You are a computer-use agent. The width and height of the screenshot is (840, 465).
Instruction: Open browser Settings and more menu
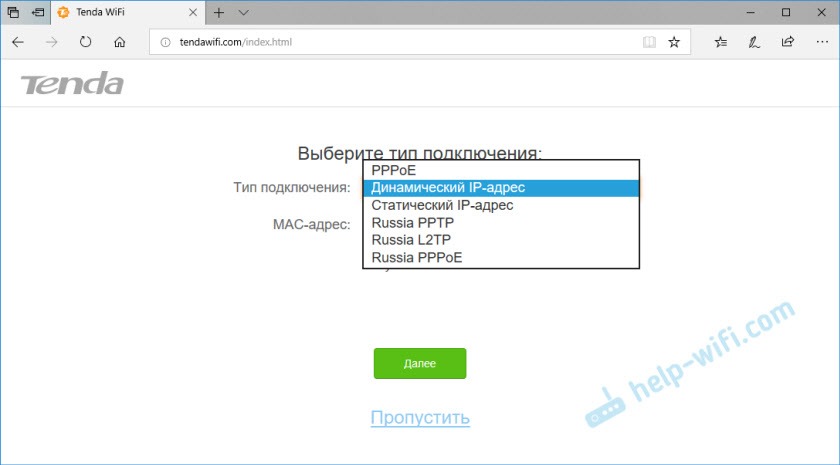point(820,43)
